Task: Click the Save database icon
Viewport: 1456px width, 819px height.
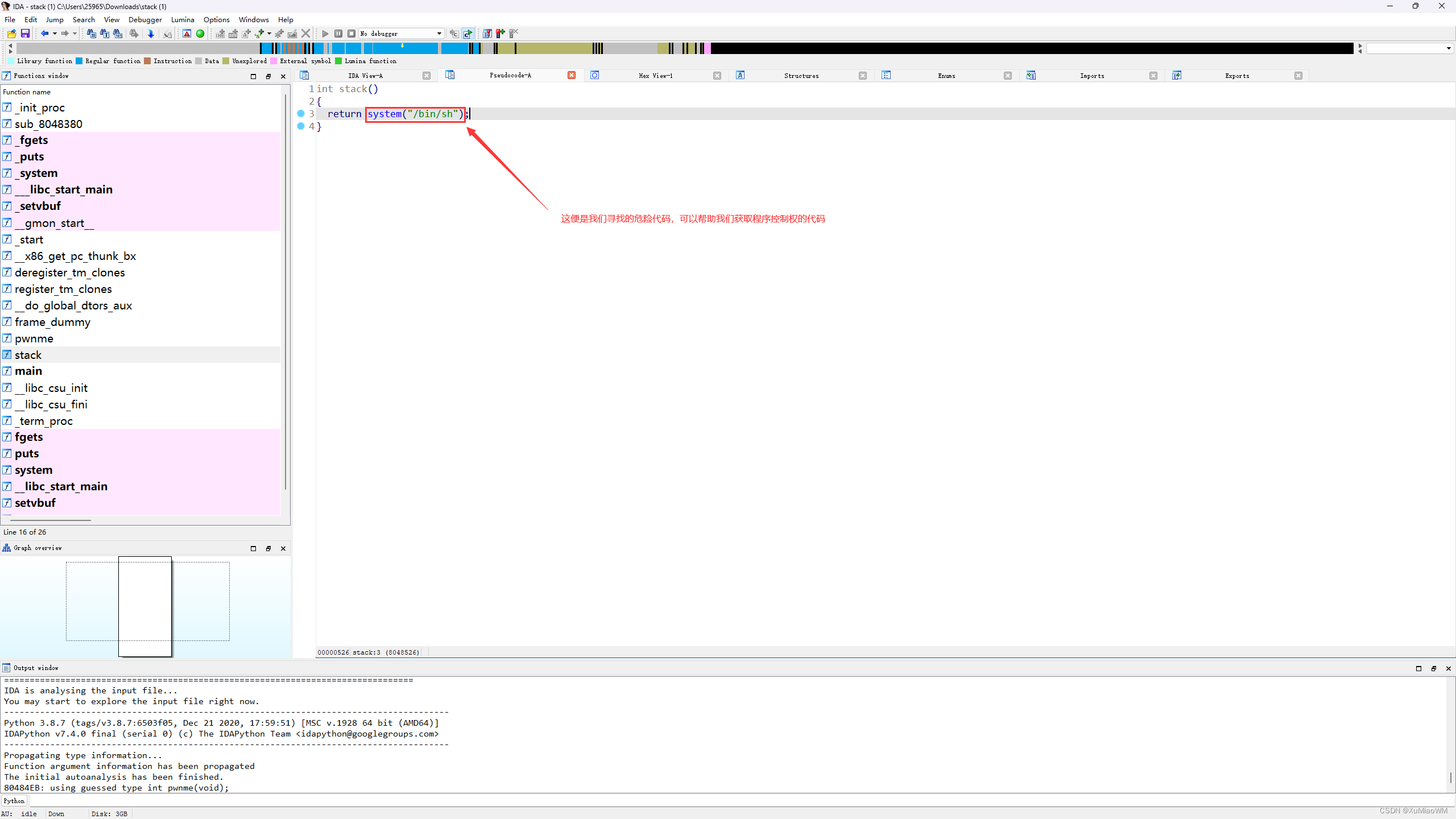Action: [x=25, y=34]
